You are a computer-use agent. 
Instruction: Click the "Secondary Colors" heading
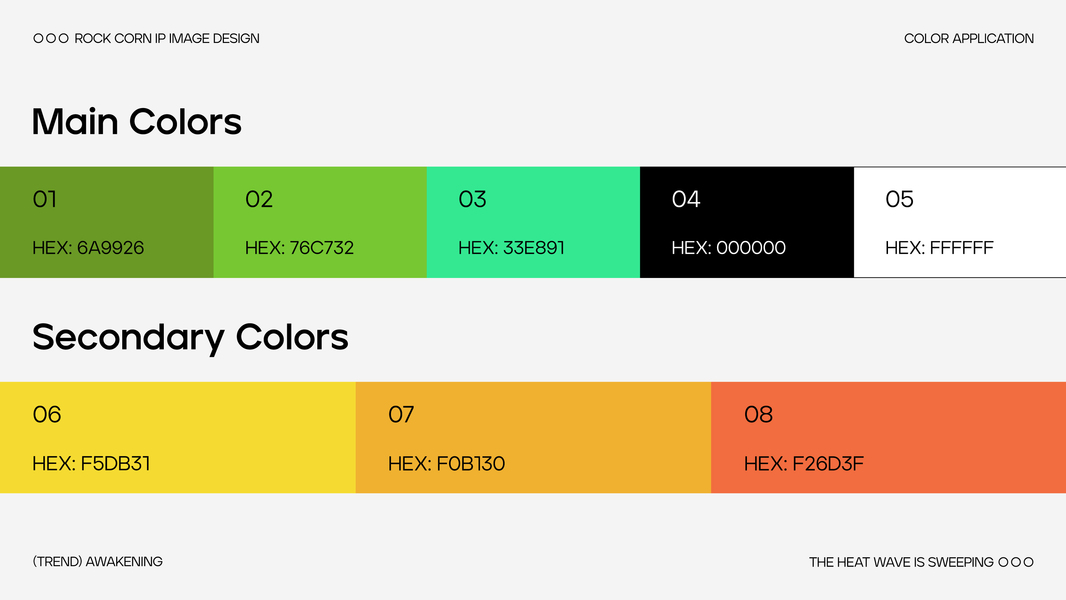tap(190, 337)
